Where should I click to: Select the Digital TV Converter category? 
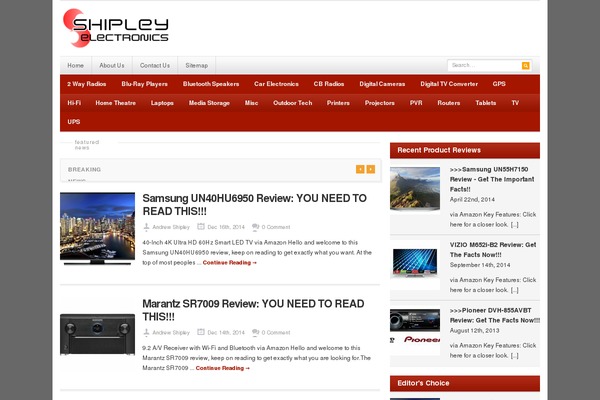[x=449, y=84]
